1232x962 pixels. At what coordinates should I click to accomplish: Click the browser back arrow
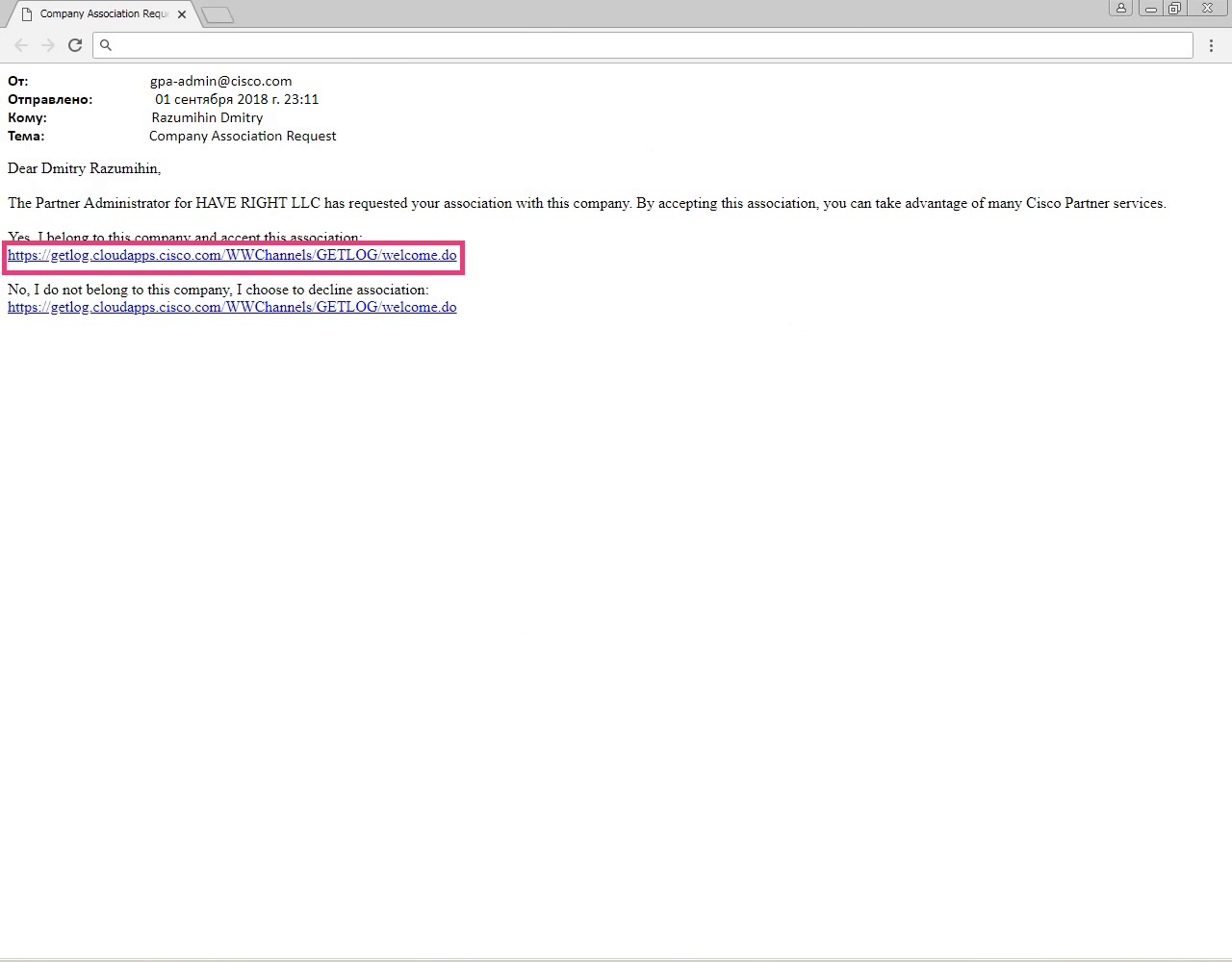tap(21, 45)
